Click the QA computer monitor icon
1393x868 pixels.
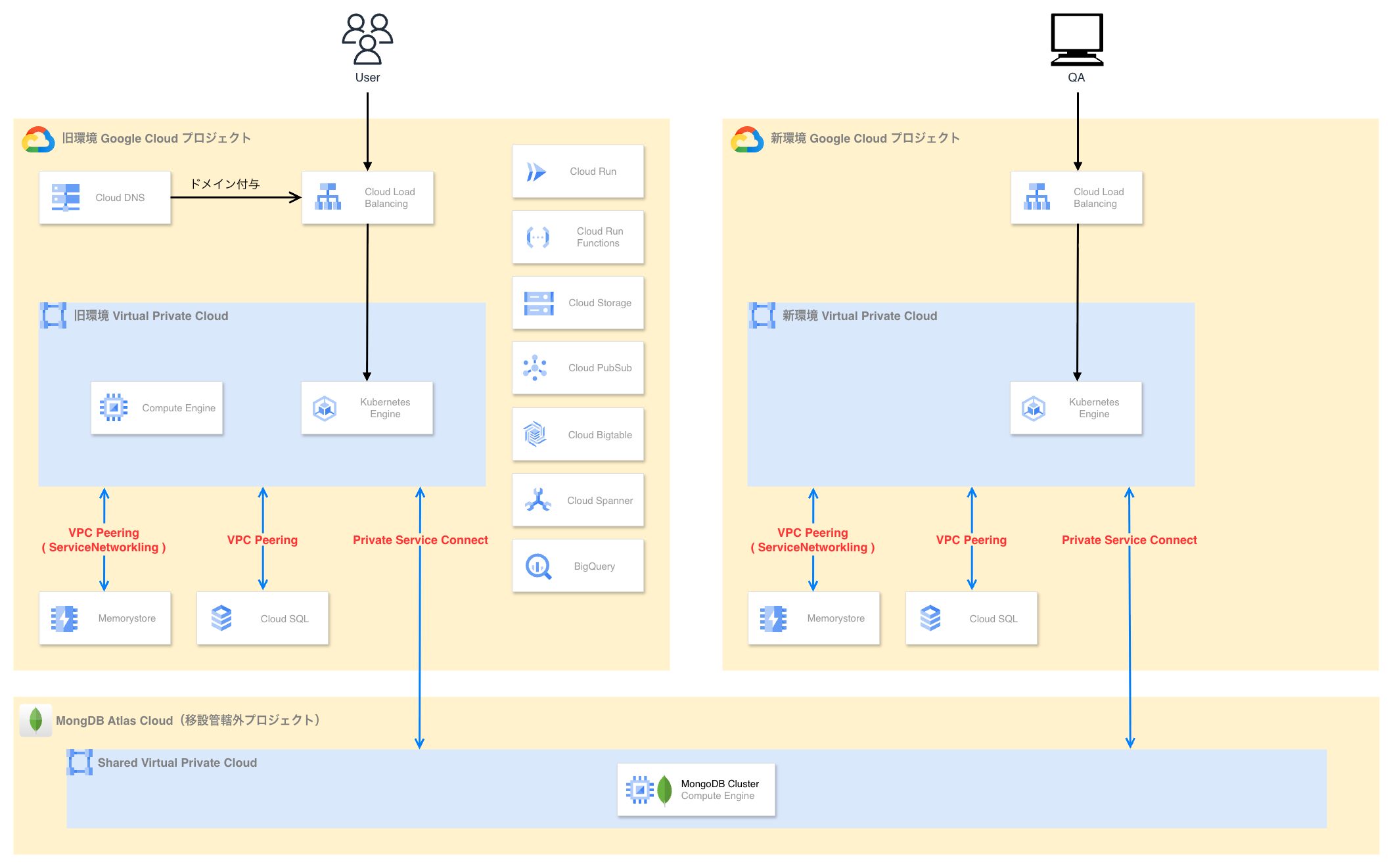click(1076, 39)
